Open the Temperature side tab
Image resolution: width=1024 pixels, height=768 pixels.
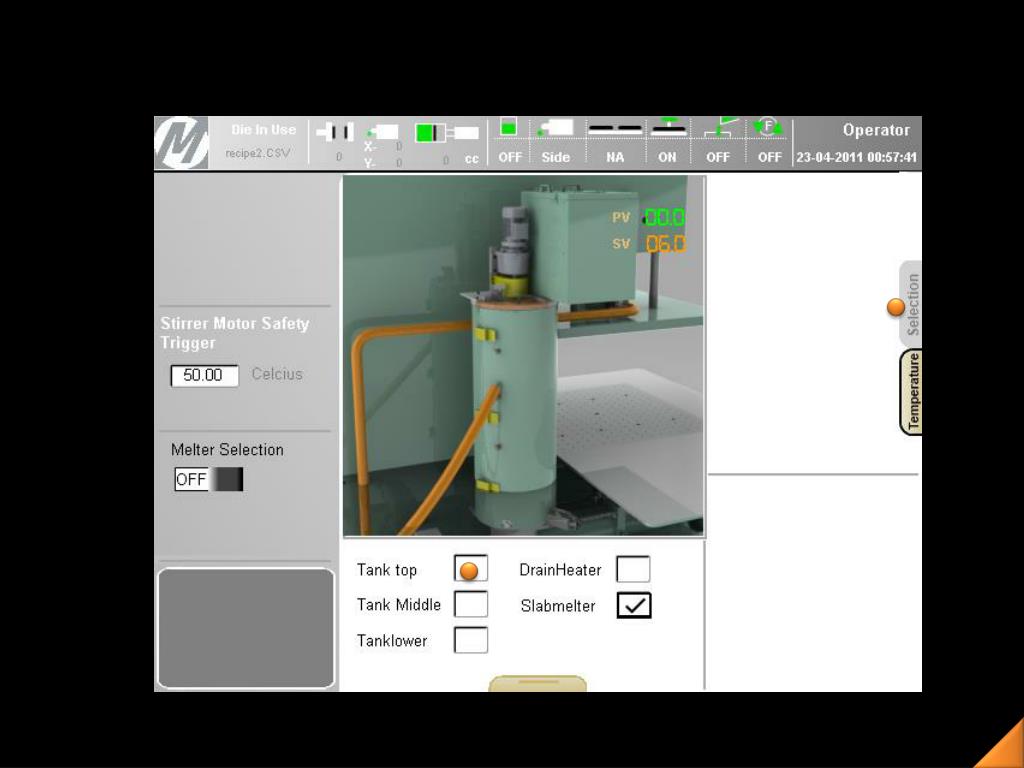pos(912,392)
